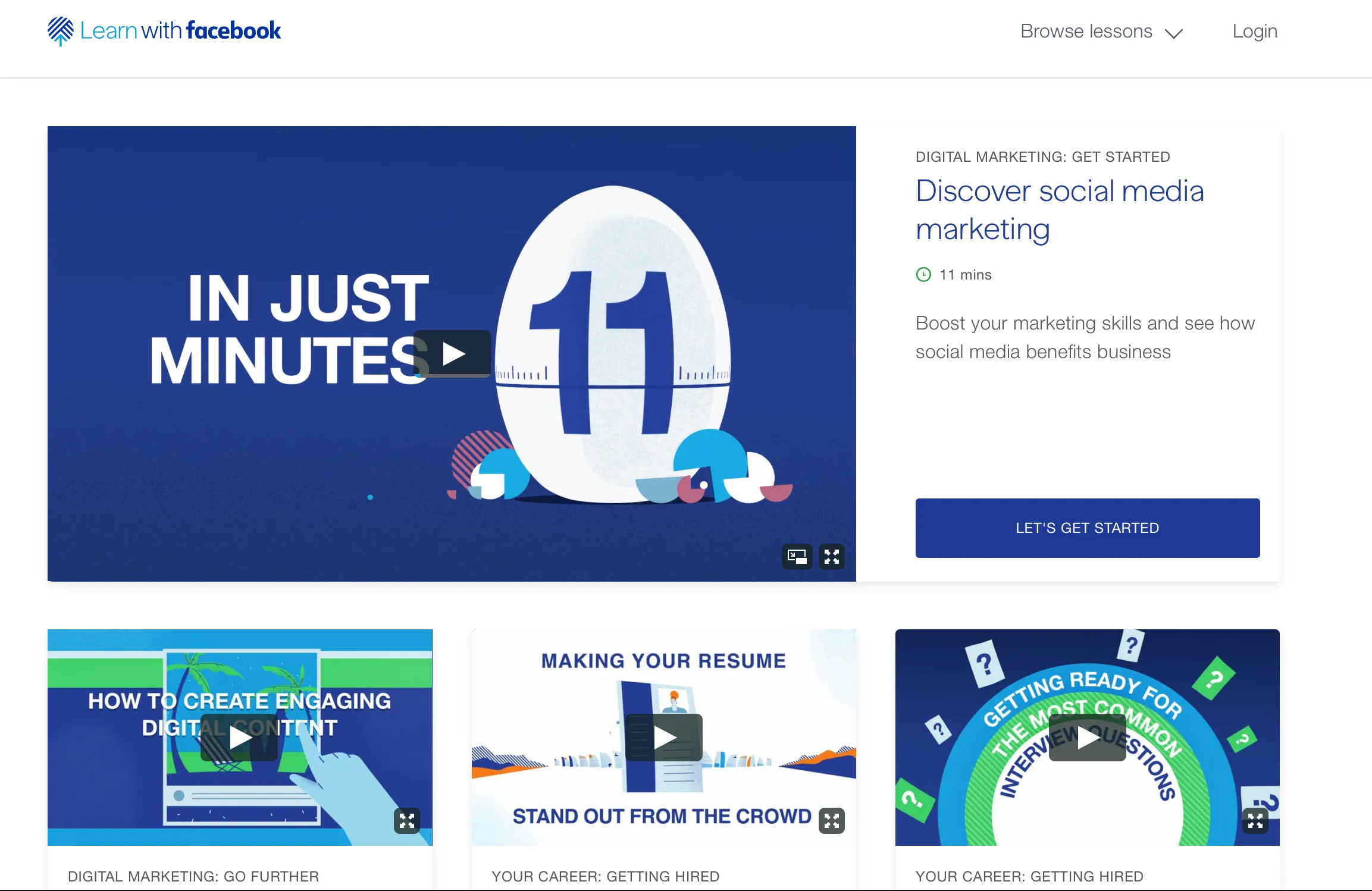This screenshot has height=891, width=1372.
Task: Play the interview questions video
Action: [x=1087, y=736]
